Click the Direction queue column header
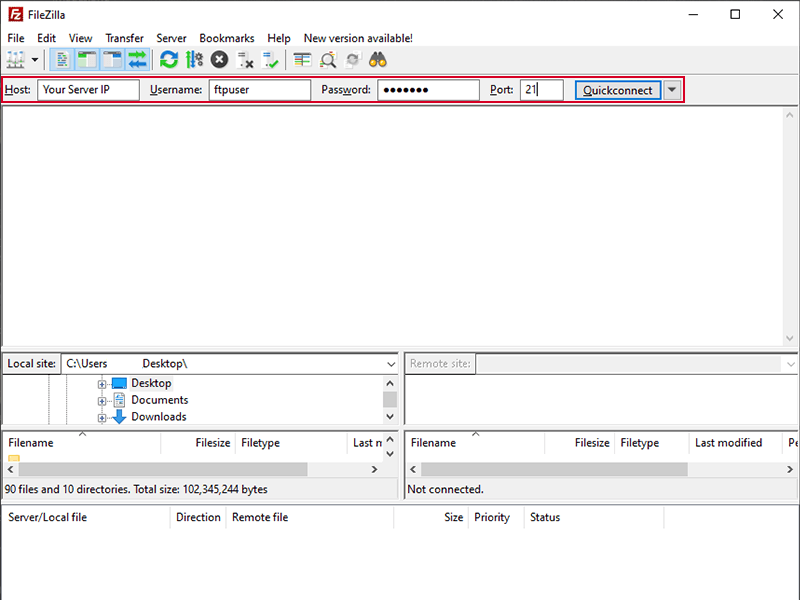The height and width of the screenshot is (600, 800). coord(198,517)
